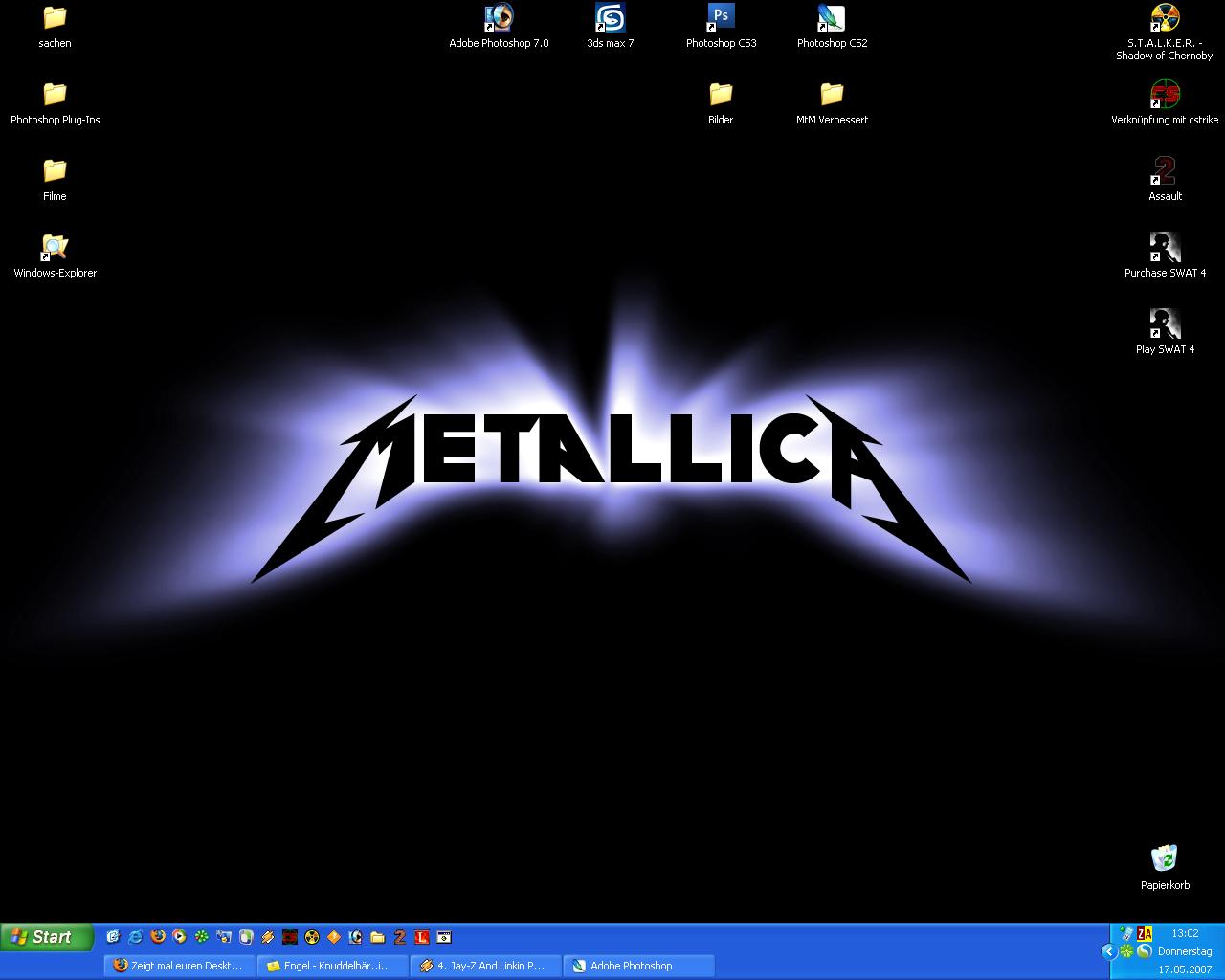Expand hidden system tray icons arrow
Screen dimensions: 1225x980
(x=1109, y=951)
